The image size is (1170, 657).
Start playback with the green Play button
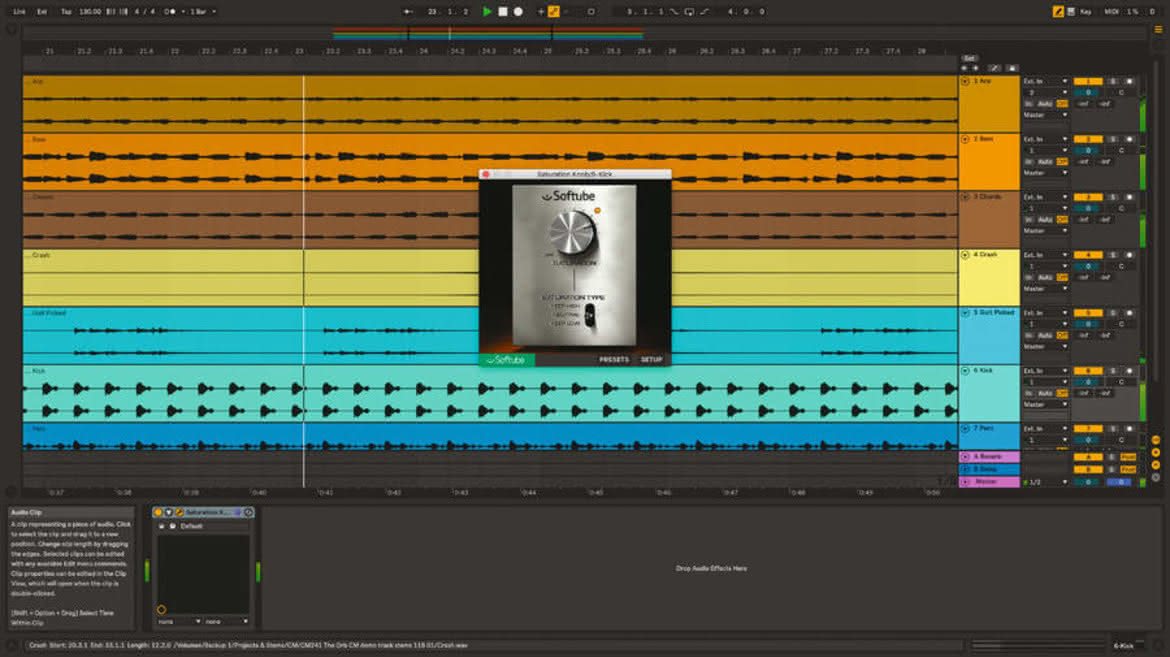(487, 11)
